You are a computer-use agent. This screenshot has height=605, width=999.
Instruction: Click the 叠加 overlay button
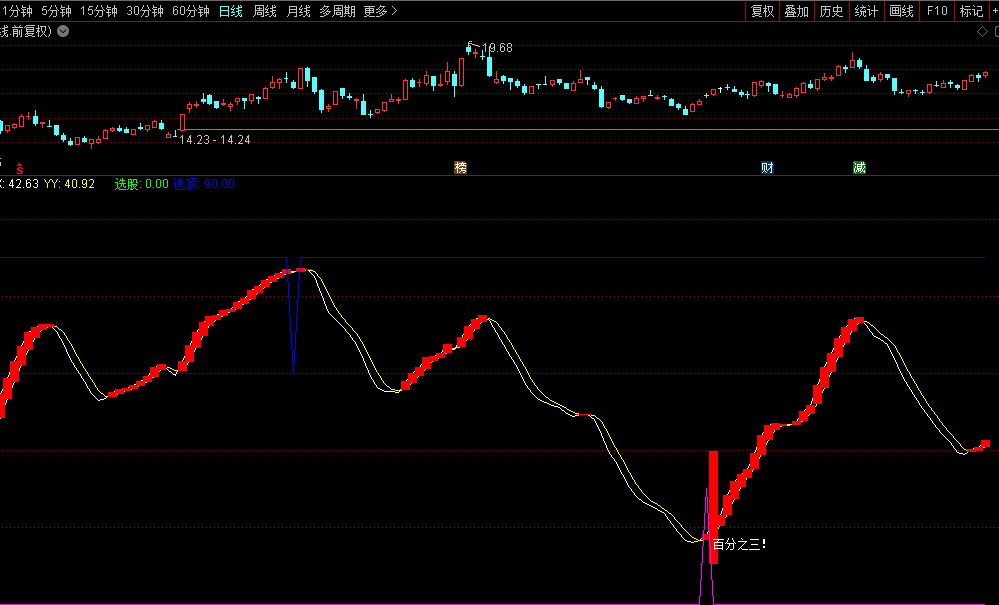(796, 11)
